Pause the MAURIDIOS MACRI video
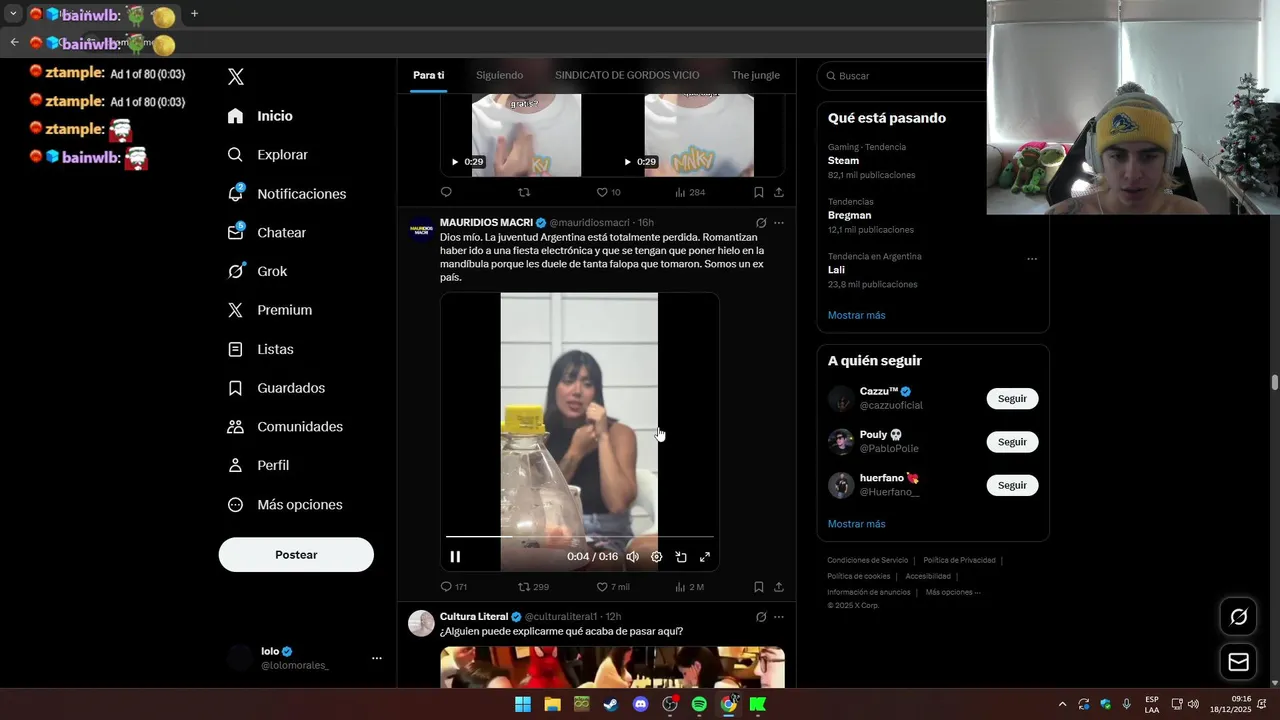 coord(455,557)
